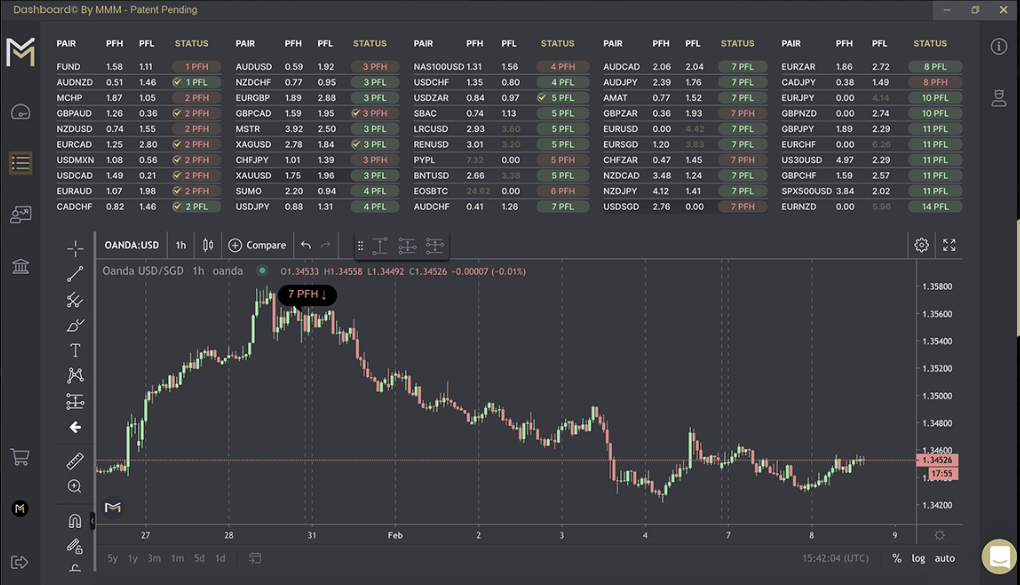Click the drag handle of floating toolbar
This screenshot has width=1020, height=585.
pos(360,246)
